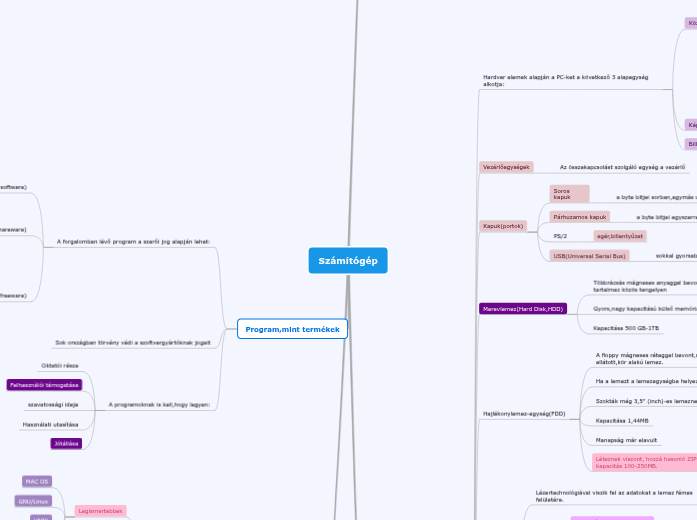Select the Manapság már elavult node
This screenshot has height=520, width=697.
click(x=626, y=439)
